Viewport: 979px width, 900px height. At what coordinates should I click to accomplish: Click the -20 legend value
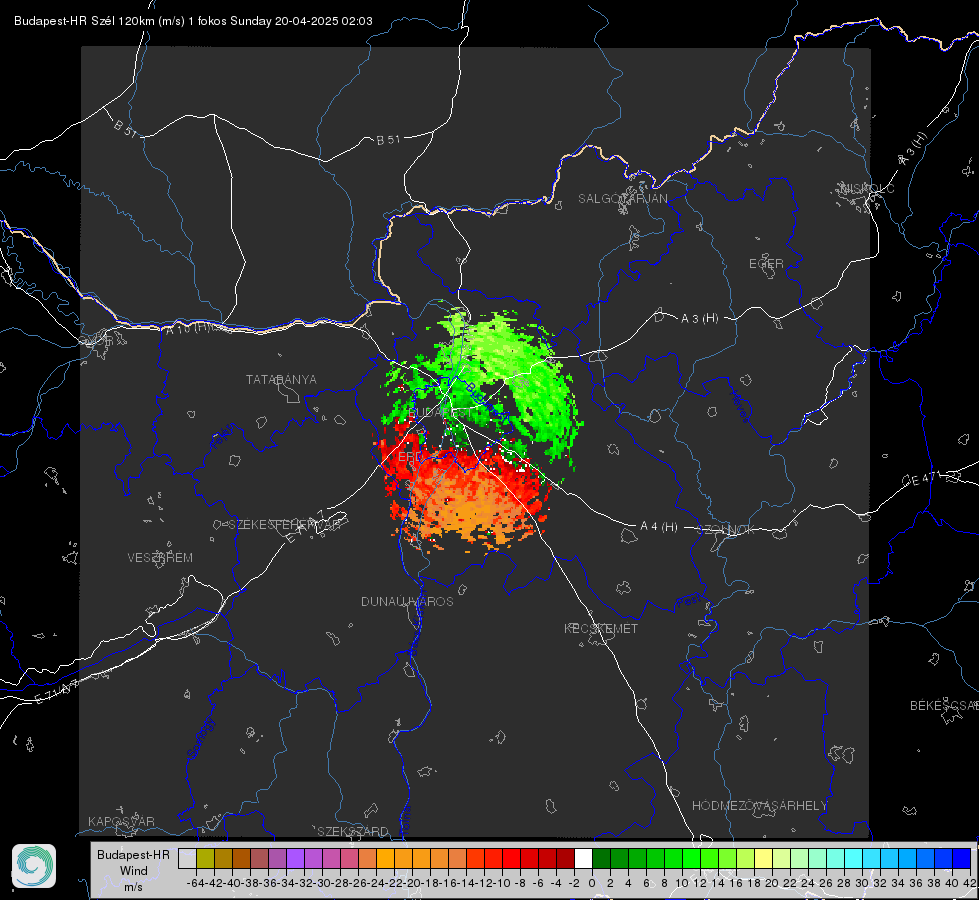click(412, 883)
